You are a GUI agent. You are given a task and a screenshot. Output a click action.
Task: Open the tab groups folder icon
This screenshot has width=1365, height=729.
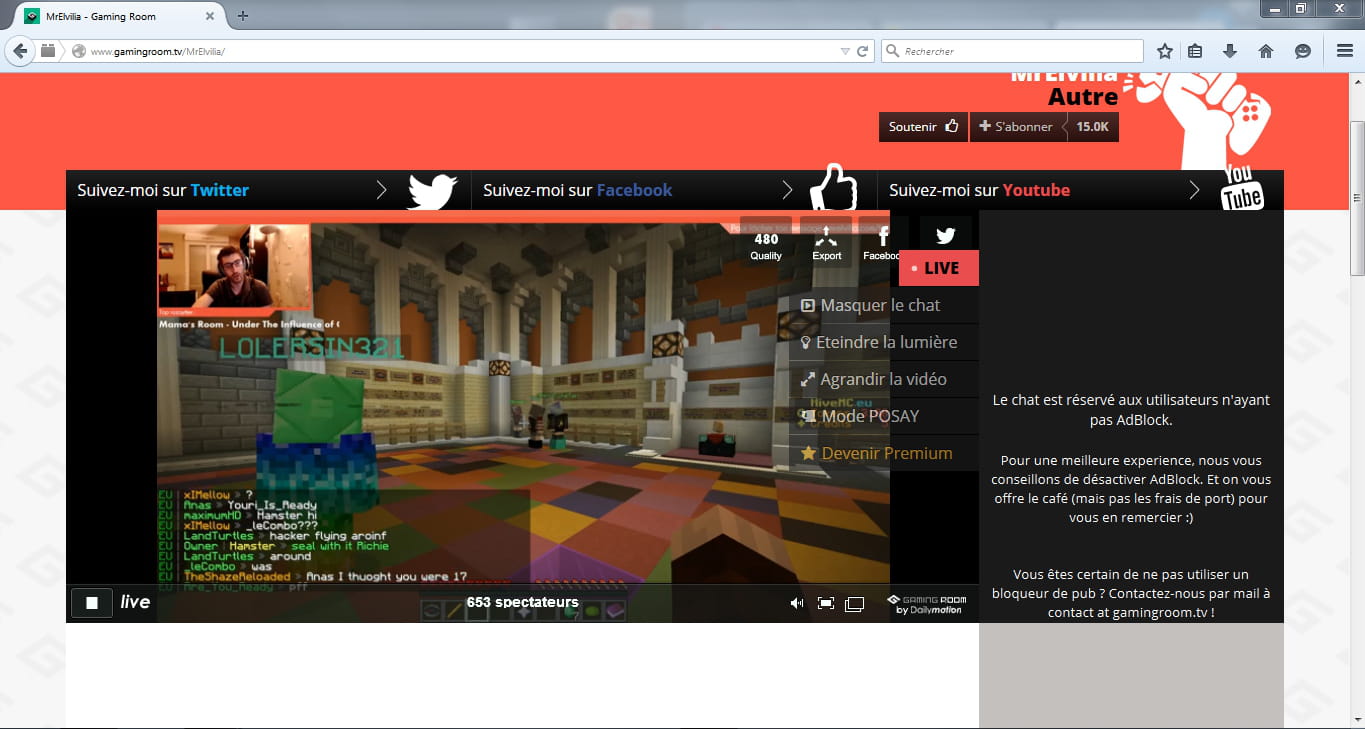(x=48, y=51)
